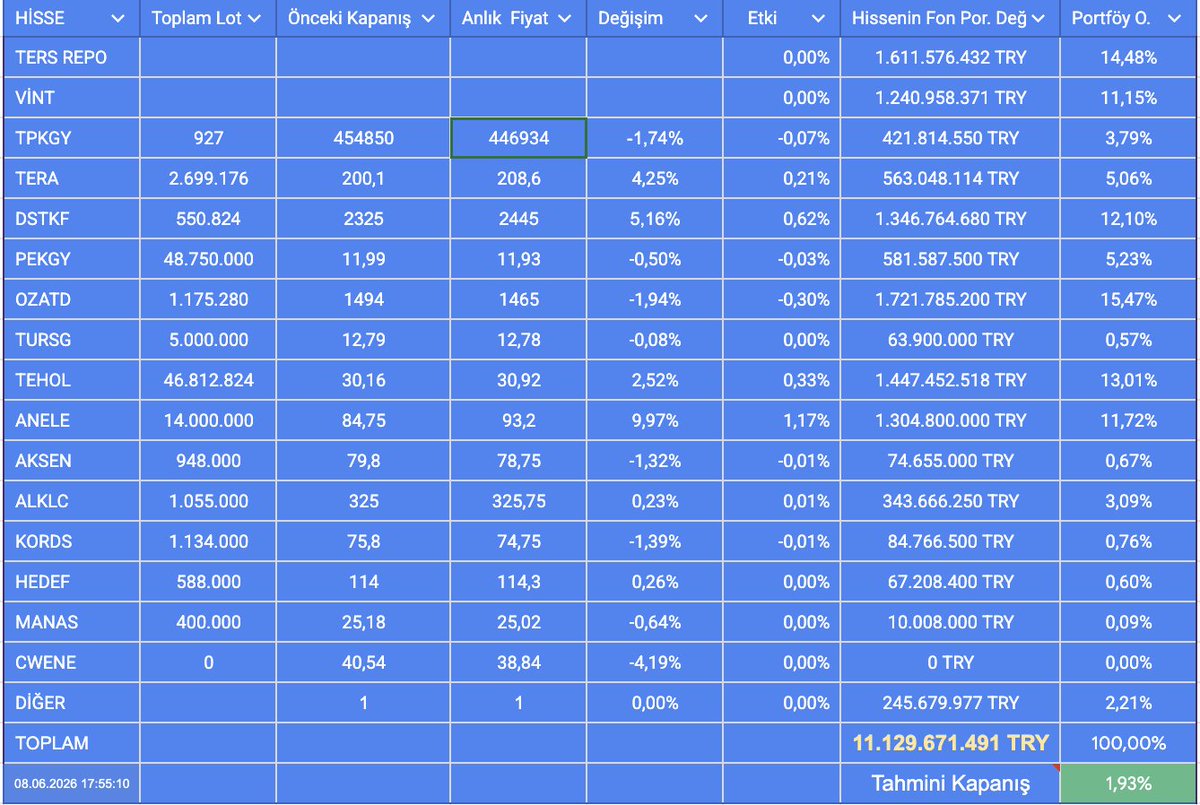Click the DSTKF stock name cell

pyautogui.click(x=70, y=219)
